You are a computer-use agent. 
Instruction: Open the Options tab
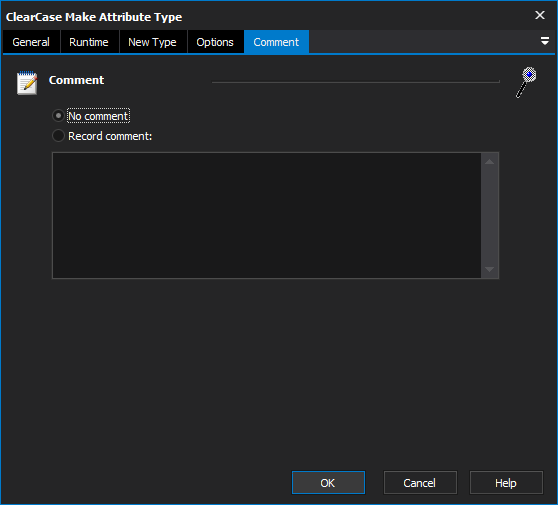tap(215, 42)
